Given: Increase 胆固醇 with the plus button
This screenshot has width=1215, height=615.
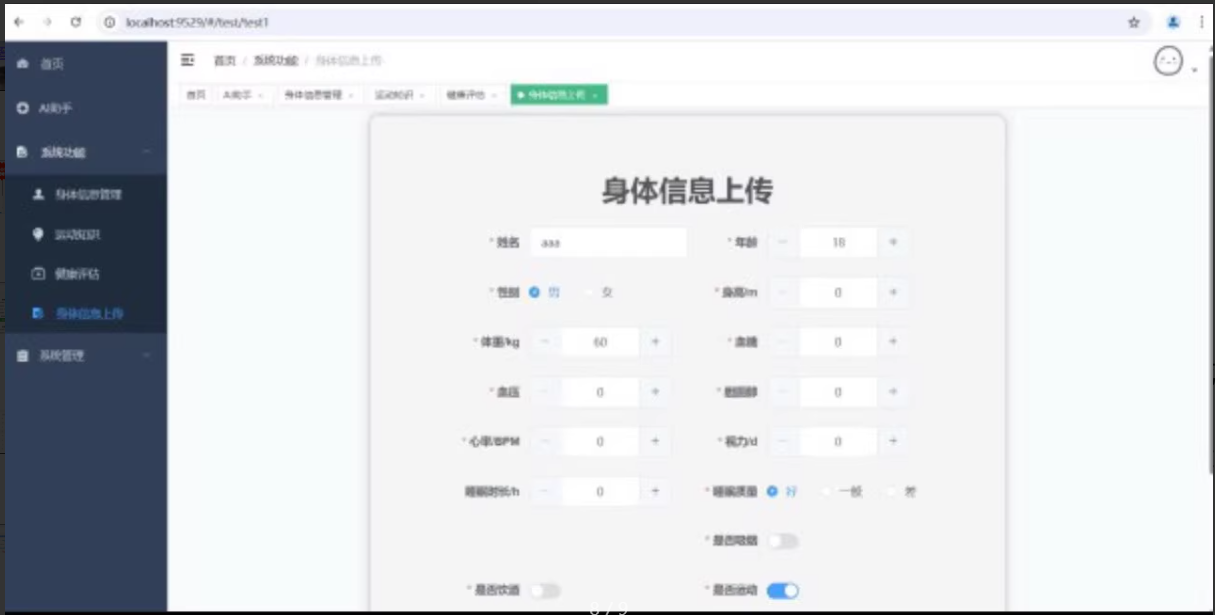Looking at the screenshot, I should pos(893,392).
